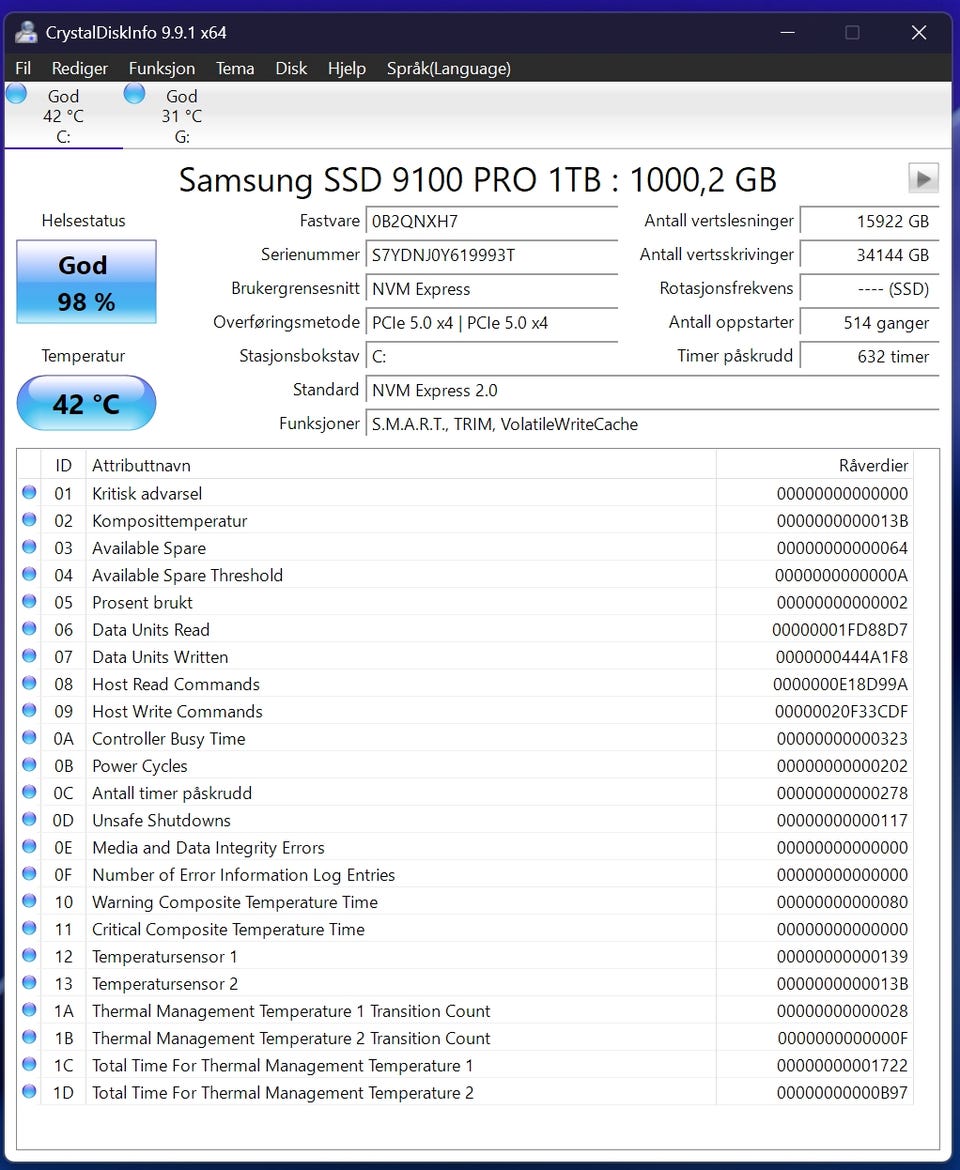Open the Hjelp menu
The width and height of the screenshot is (960, 1170).
[347, 68]
